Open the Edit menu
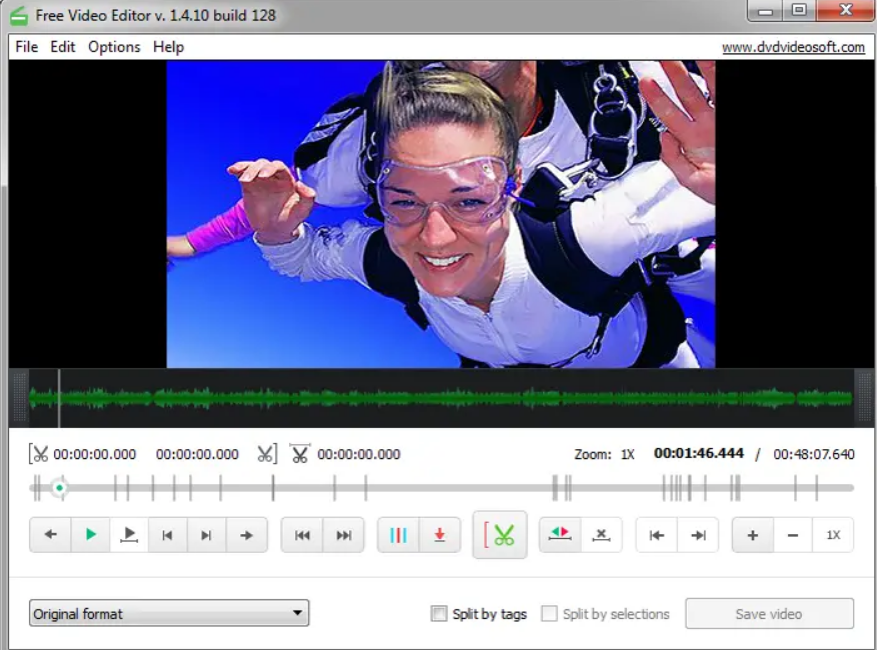Image resolution: width=877 pixels, height=650 pixels. (63, 47)
